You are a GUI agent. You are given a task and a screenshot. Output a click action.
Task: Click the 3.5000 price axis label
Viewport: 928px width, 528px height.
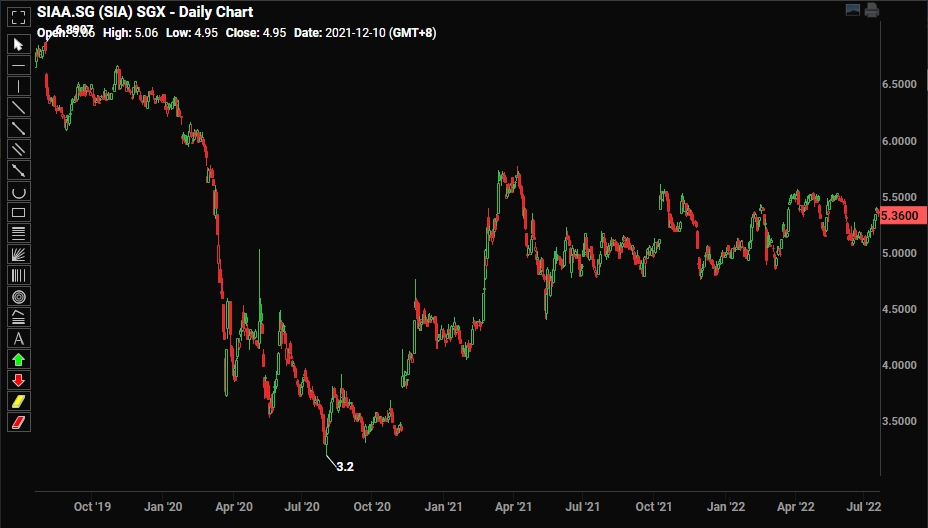(899, 421)
